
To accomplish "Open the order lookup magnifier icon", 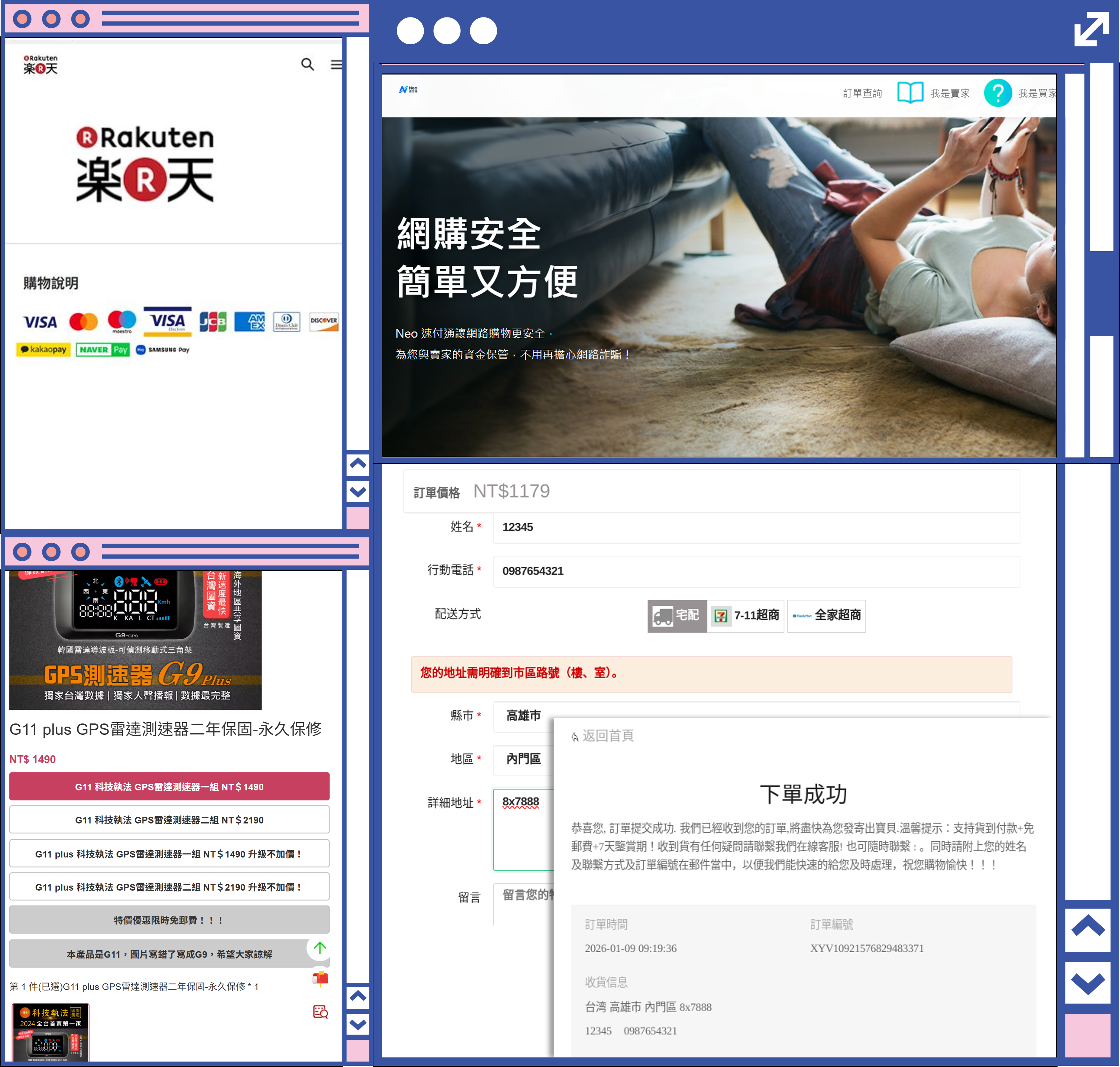I will [x=320, y=1012].
